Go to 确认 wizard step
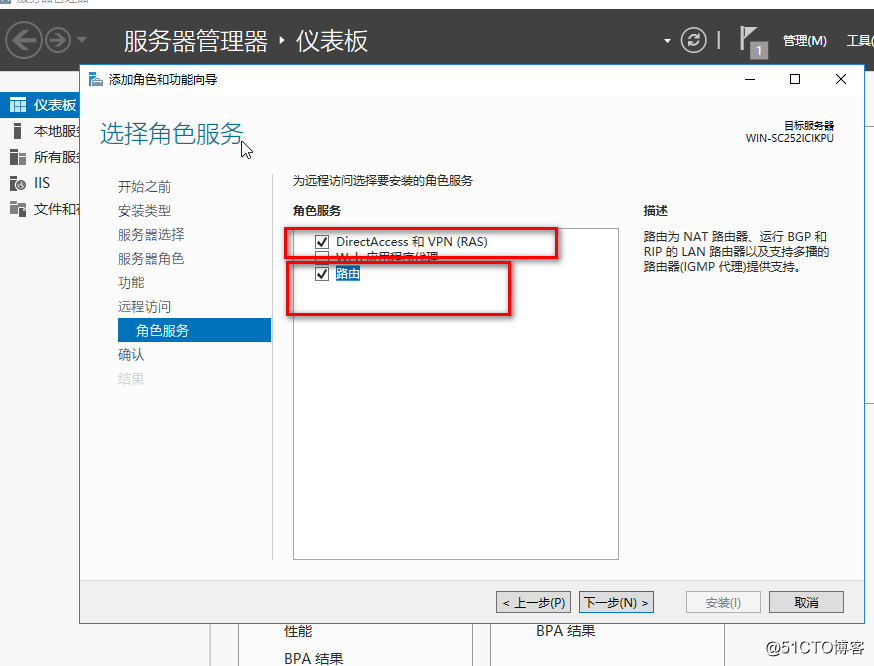 (131, 354)
